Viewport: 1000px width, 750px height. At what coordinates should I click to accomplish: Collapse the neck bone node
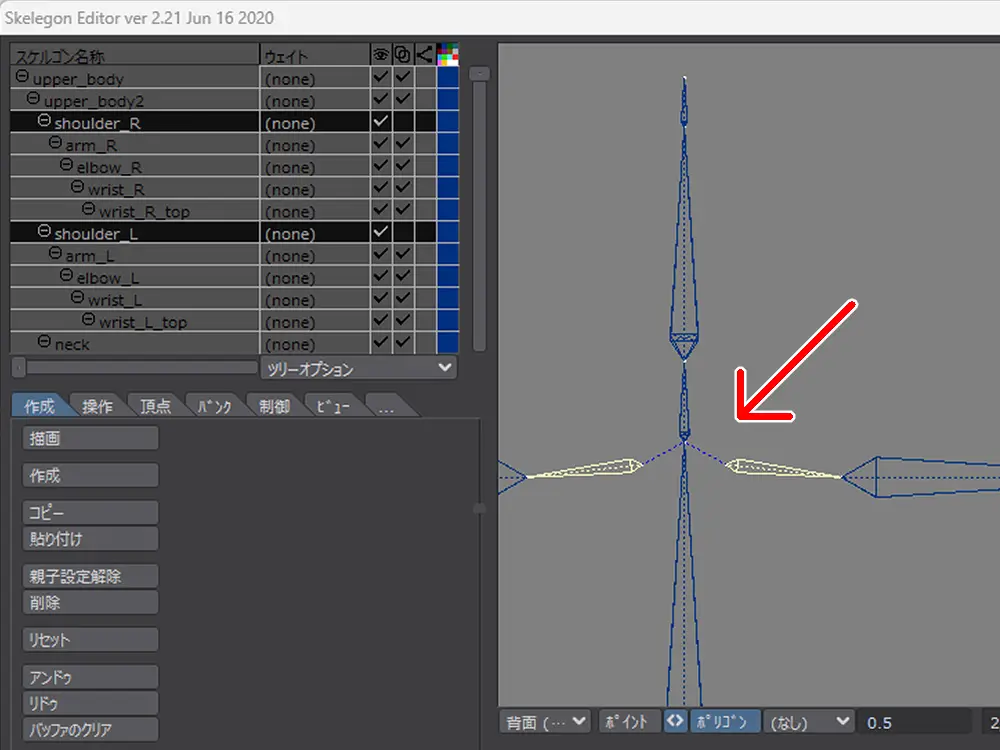tap(45, 343)
